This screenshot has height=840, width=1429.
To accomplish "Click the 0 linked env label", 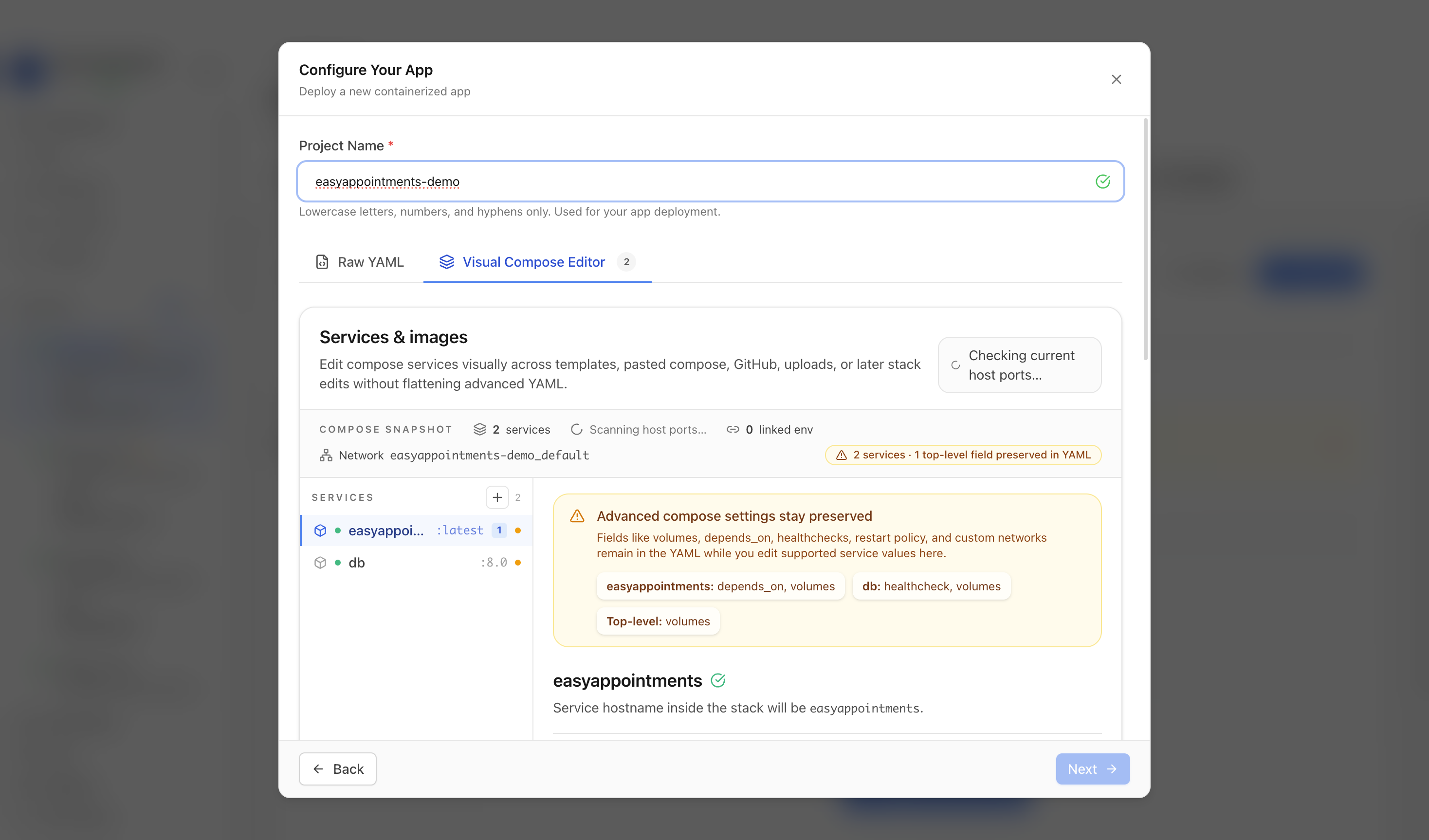I will click(x=779, y=430).
